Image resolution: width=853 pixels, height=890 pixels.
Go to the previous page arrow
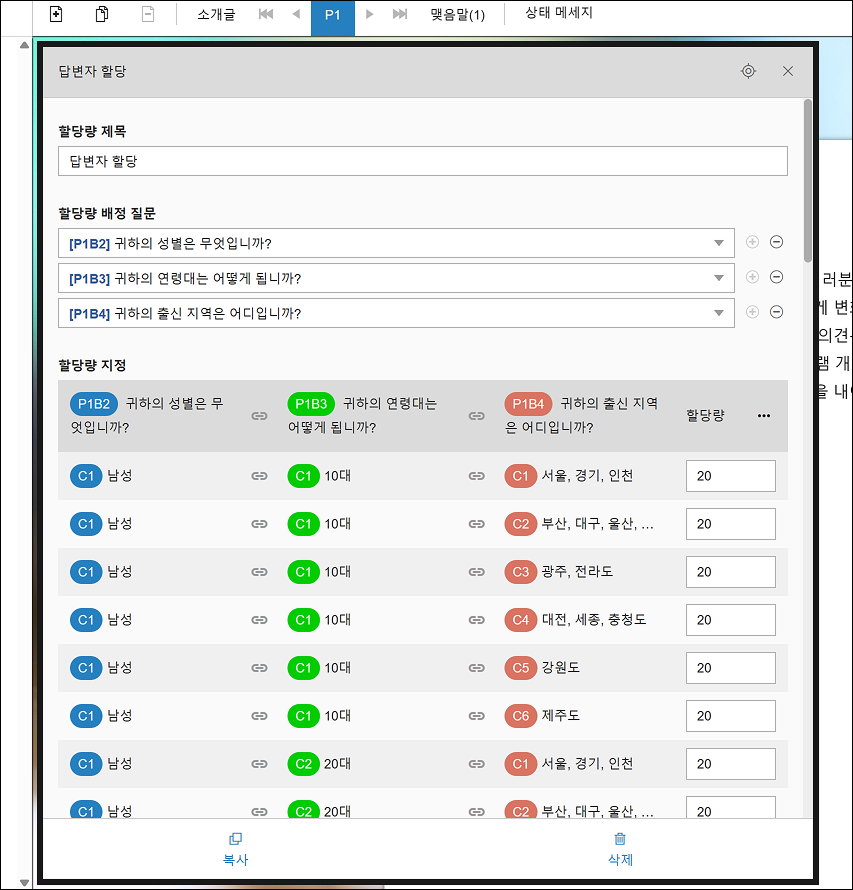click(x=296, y=14)
